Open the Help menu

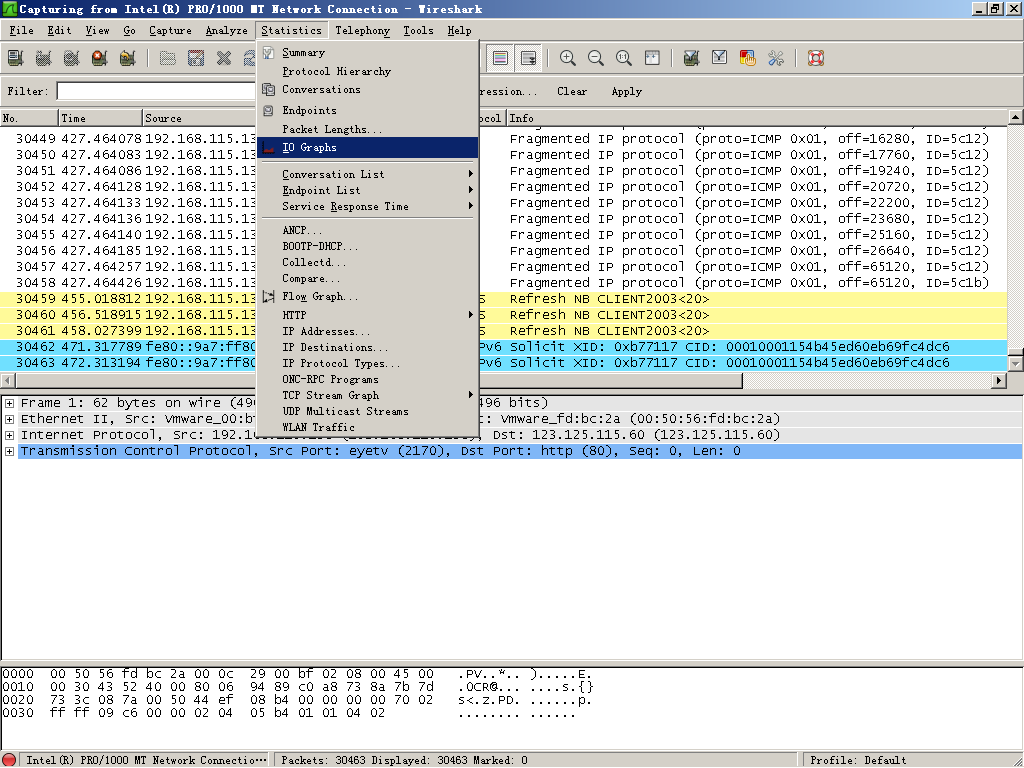click(x=459, y=31)
